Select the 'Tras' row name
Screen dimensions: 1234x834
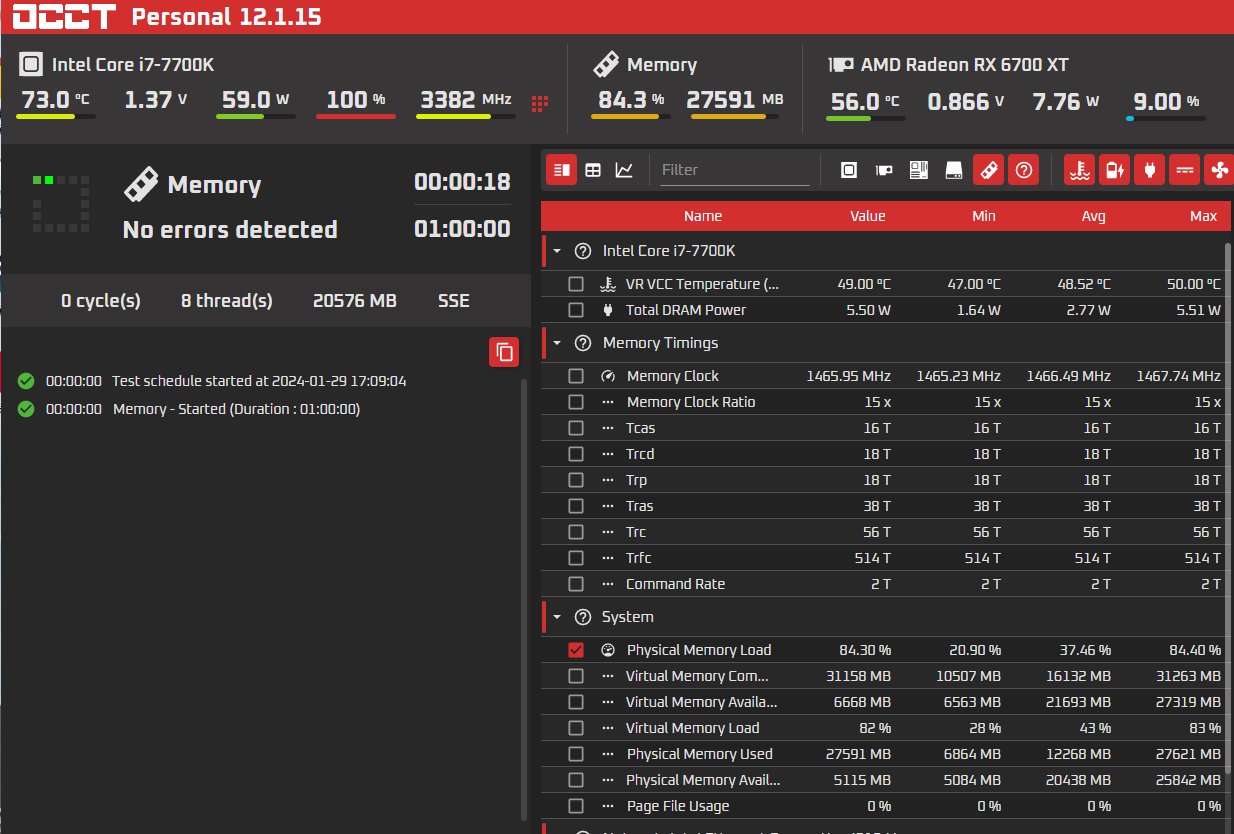pyautogui.click(x=640, y=506)
